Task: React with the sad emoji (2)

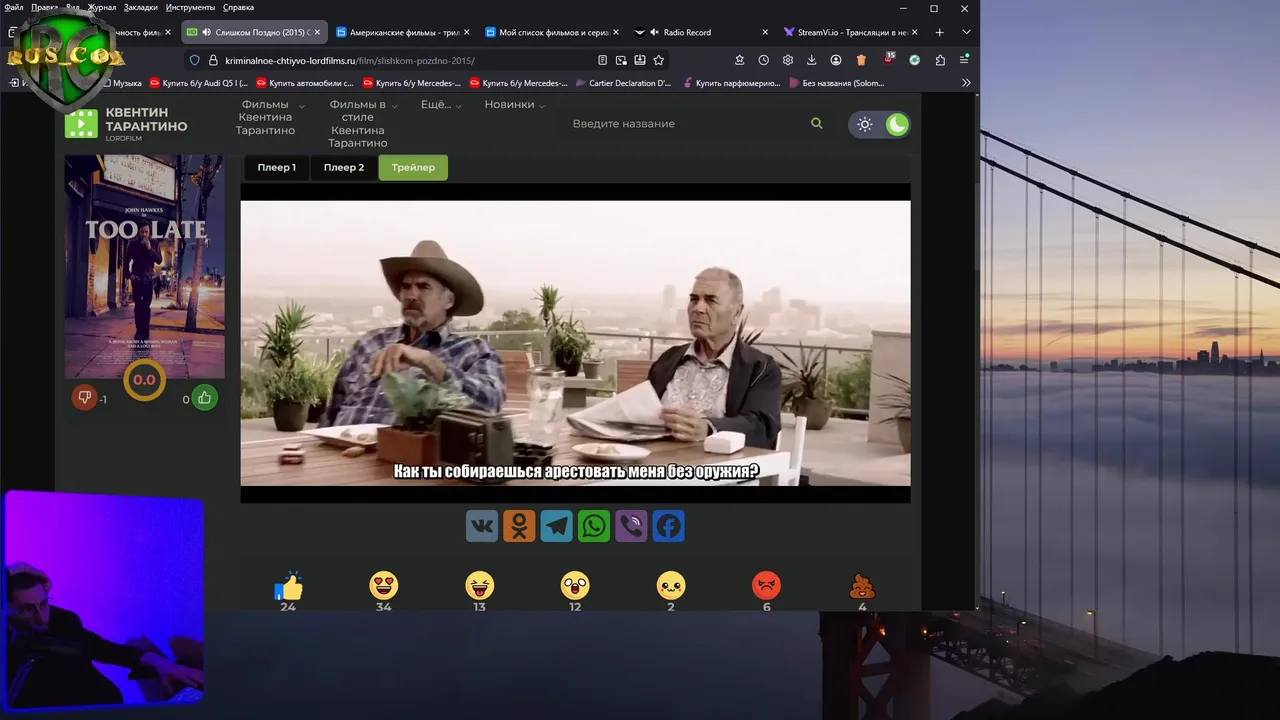Action: pos(671,586)
